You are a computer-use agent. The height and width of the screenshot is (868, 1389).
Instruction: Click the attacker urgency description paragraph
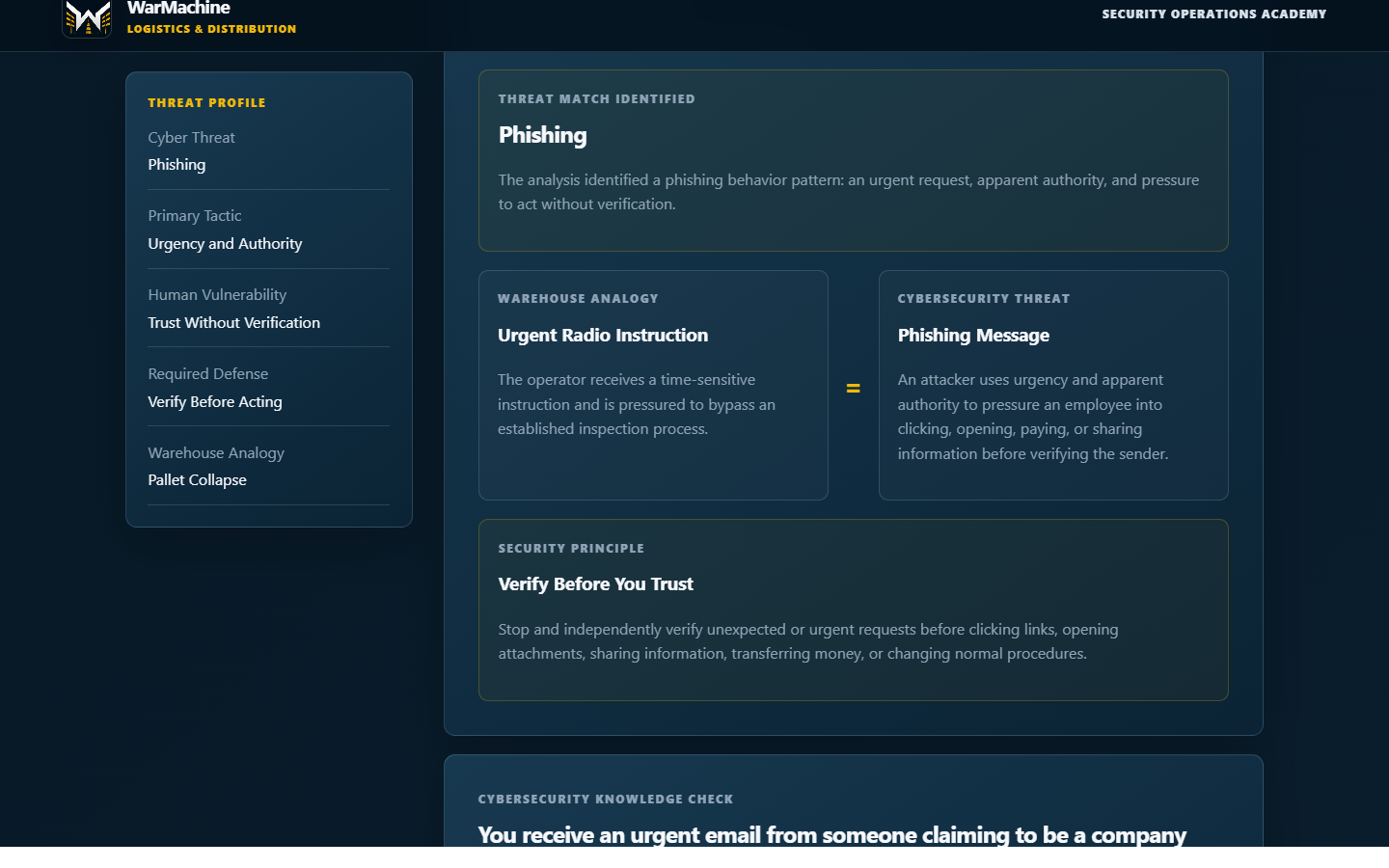tap(1033, 417)
